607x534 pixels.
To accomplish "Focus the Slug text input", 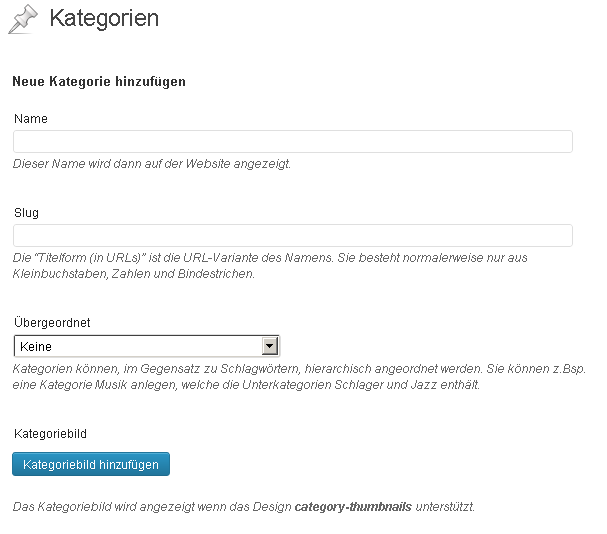I will coord(293,235).
